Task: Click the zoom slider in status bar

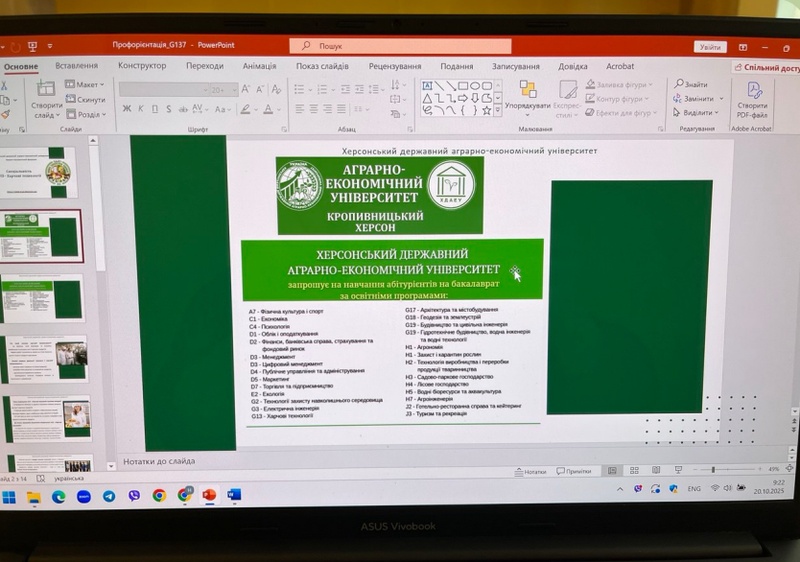Action: (712, 470)
